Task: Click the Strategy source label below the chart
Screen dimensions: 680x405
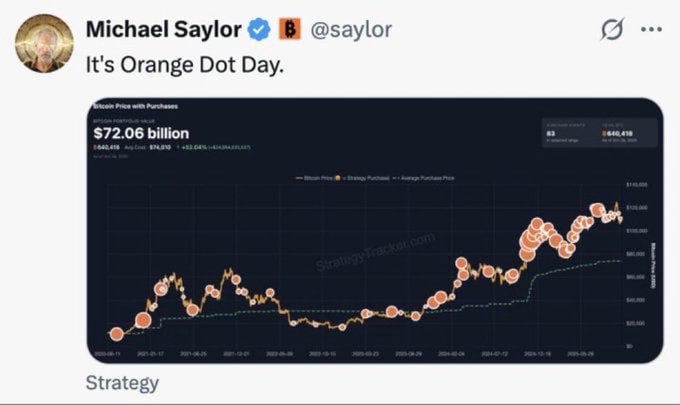Action: (122, 382)
